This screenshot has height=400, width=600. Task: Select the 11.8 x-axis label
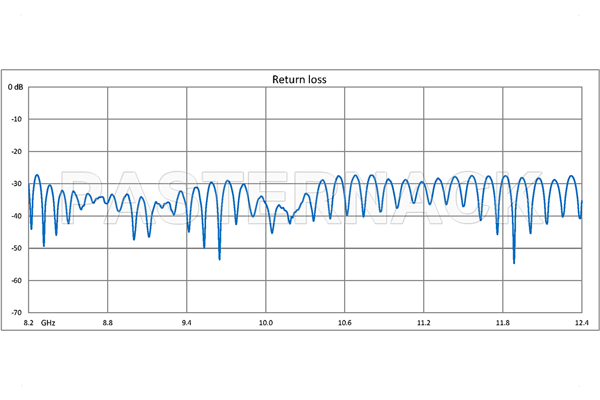point(503,323)
